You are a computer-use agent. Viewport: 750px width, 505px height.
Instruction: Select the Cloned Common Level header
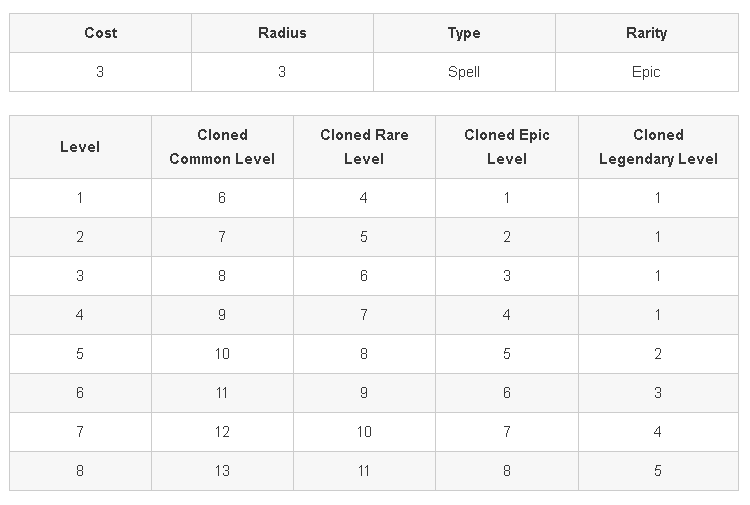click(x=222, y=147)
